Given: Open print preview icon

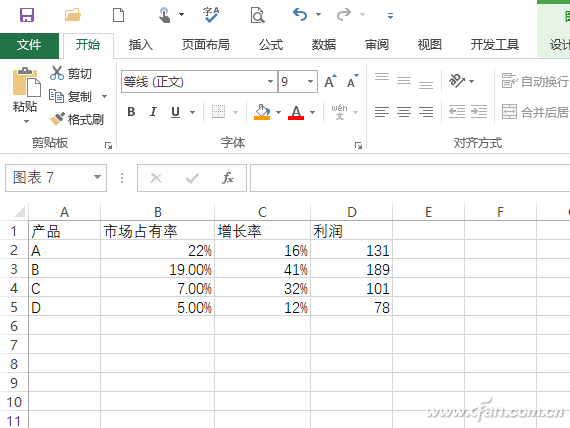Looking at the screenshot, I should [x=257, y=15].
